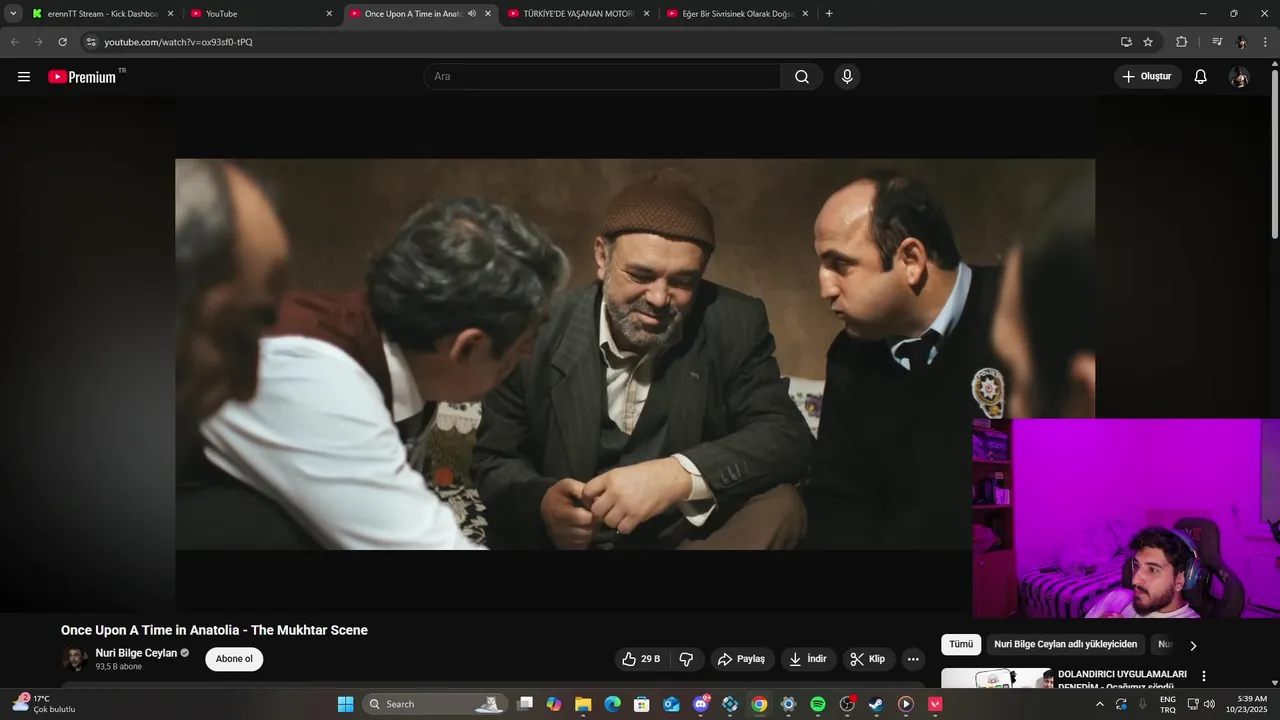Open DOLANDIRICI UYGULAMALARI video thumbnail

pos(996,679)
